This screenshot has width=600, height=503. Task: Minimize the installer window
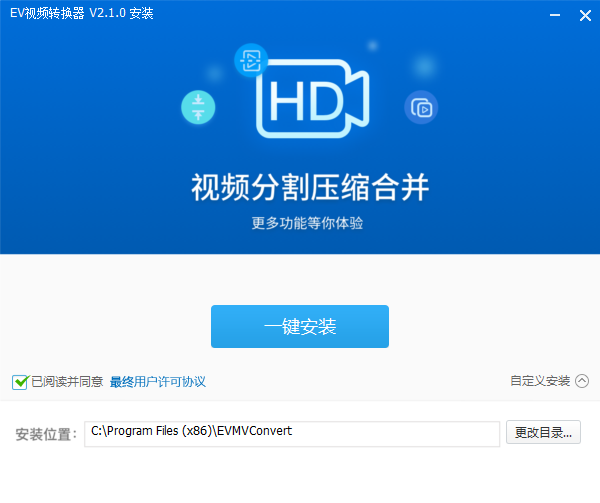tap(555, 15)
